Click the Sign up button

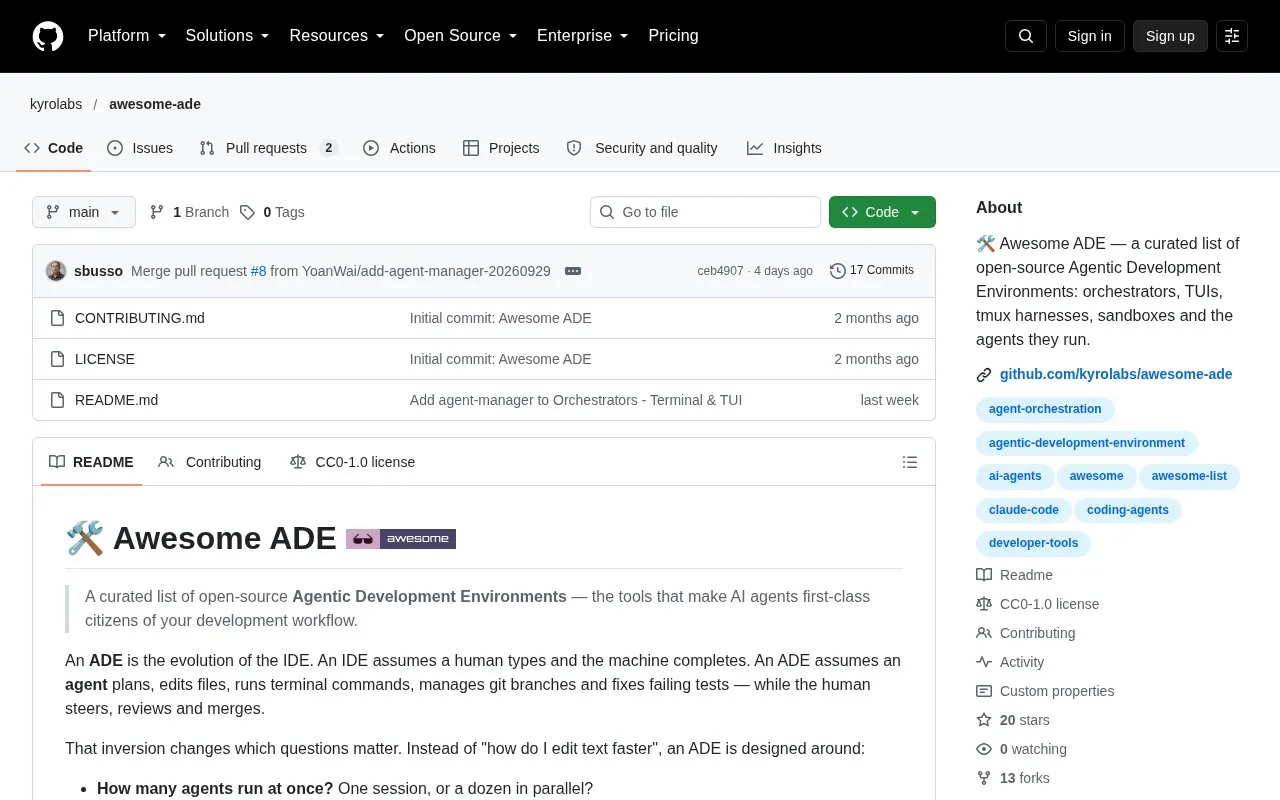[1170, 36]
